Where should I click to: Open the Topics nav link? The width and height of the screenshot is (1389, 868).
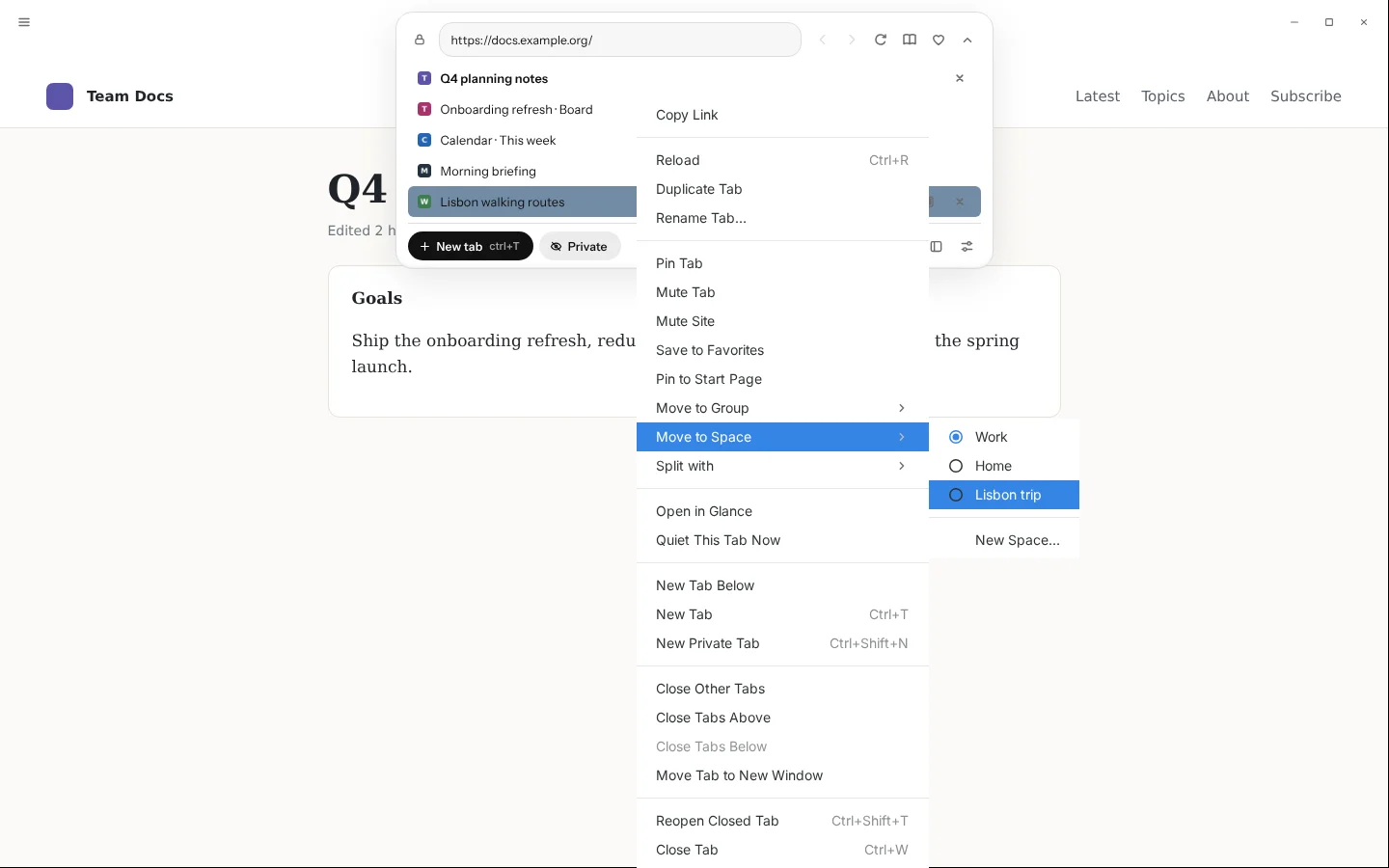click(x=1163, y=96)
